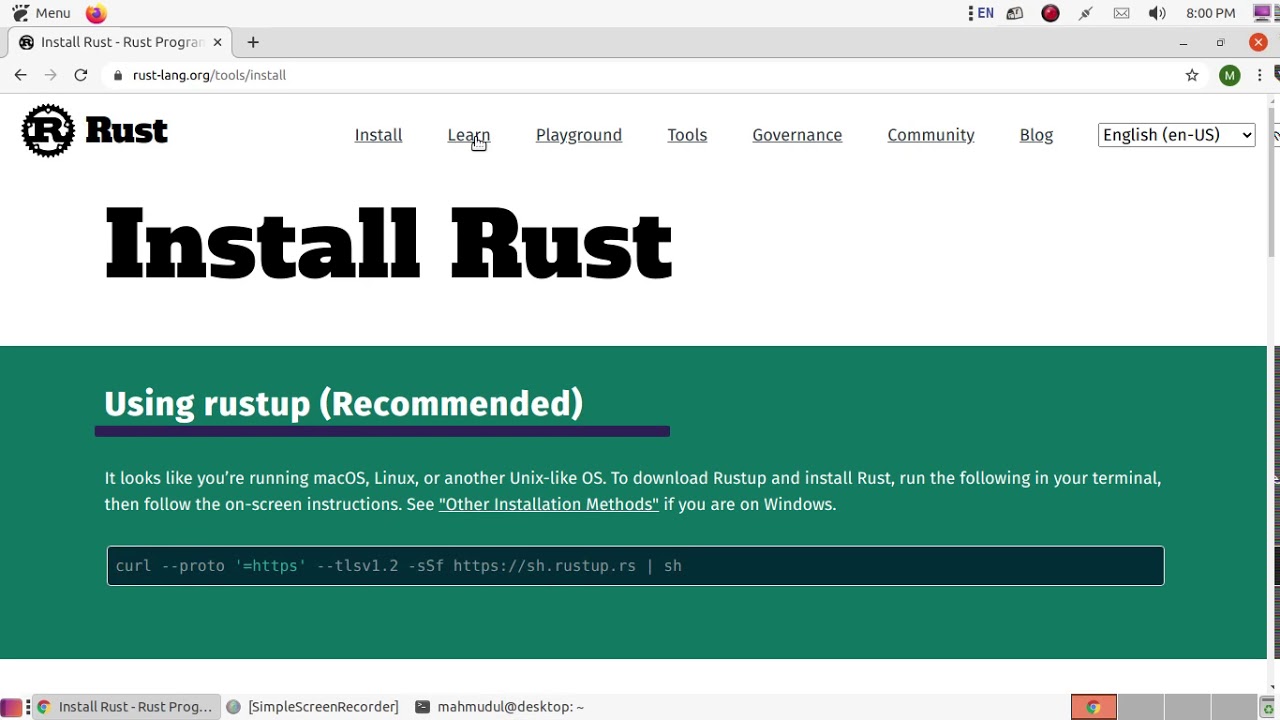The width and height of the screenshot is (1280, 720).
Task: Open a new browser tab
Action: (253, 42)
